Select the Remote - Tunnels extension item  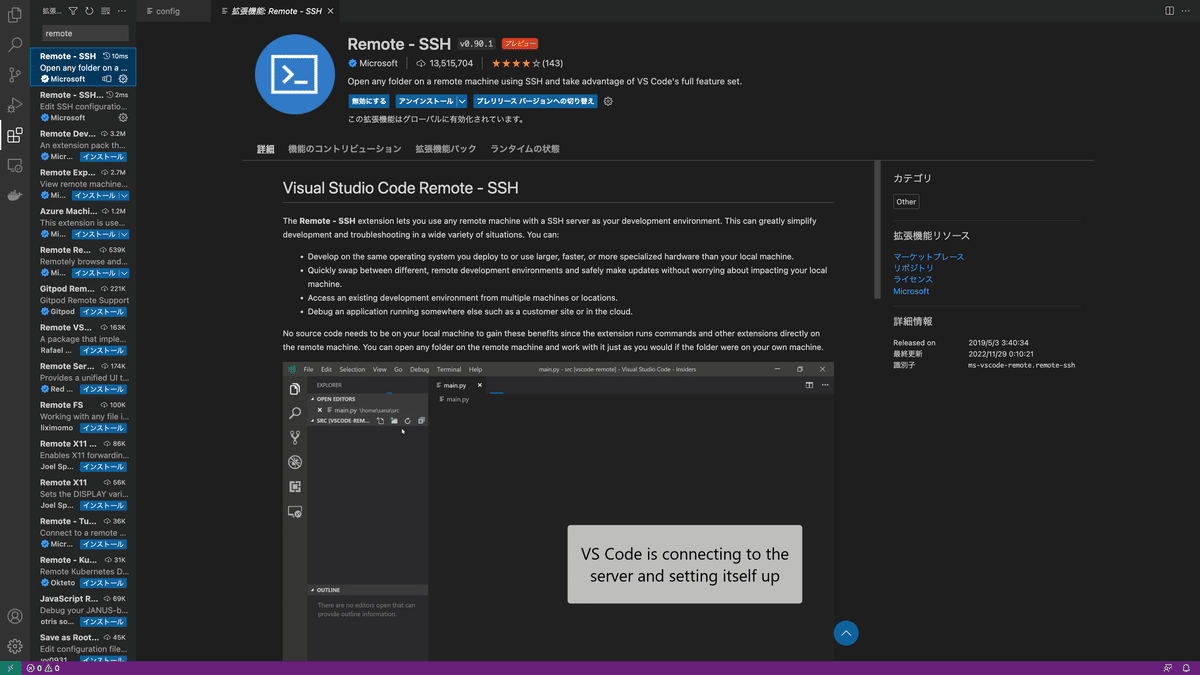pyautogui.click(x=83, y=530)
